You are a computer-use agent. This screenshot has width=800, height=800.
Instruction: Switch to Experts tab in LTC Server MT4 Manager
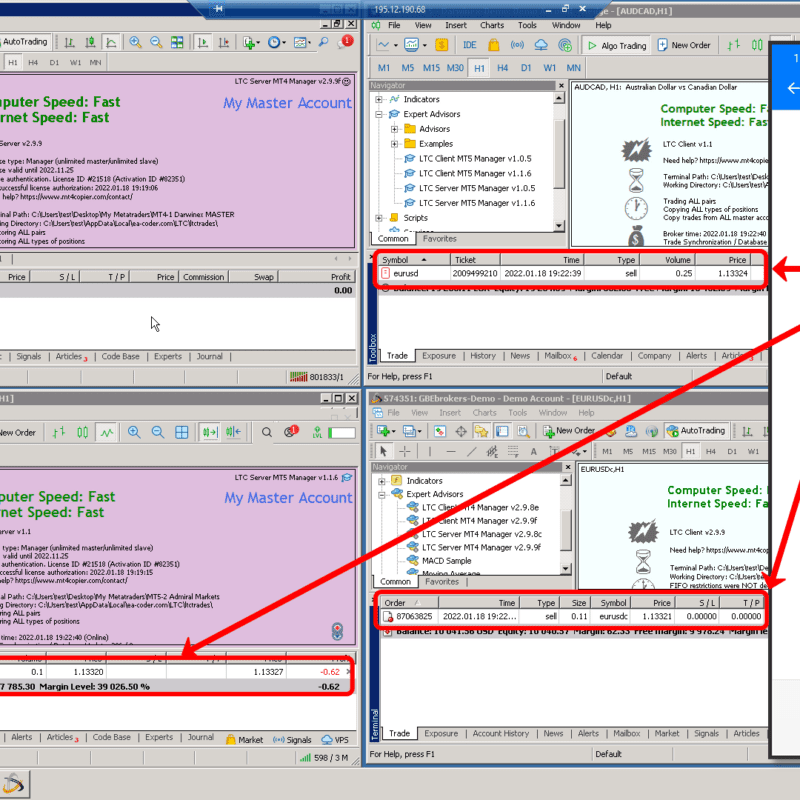[x=168, y=356]
